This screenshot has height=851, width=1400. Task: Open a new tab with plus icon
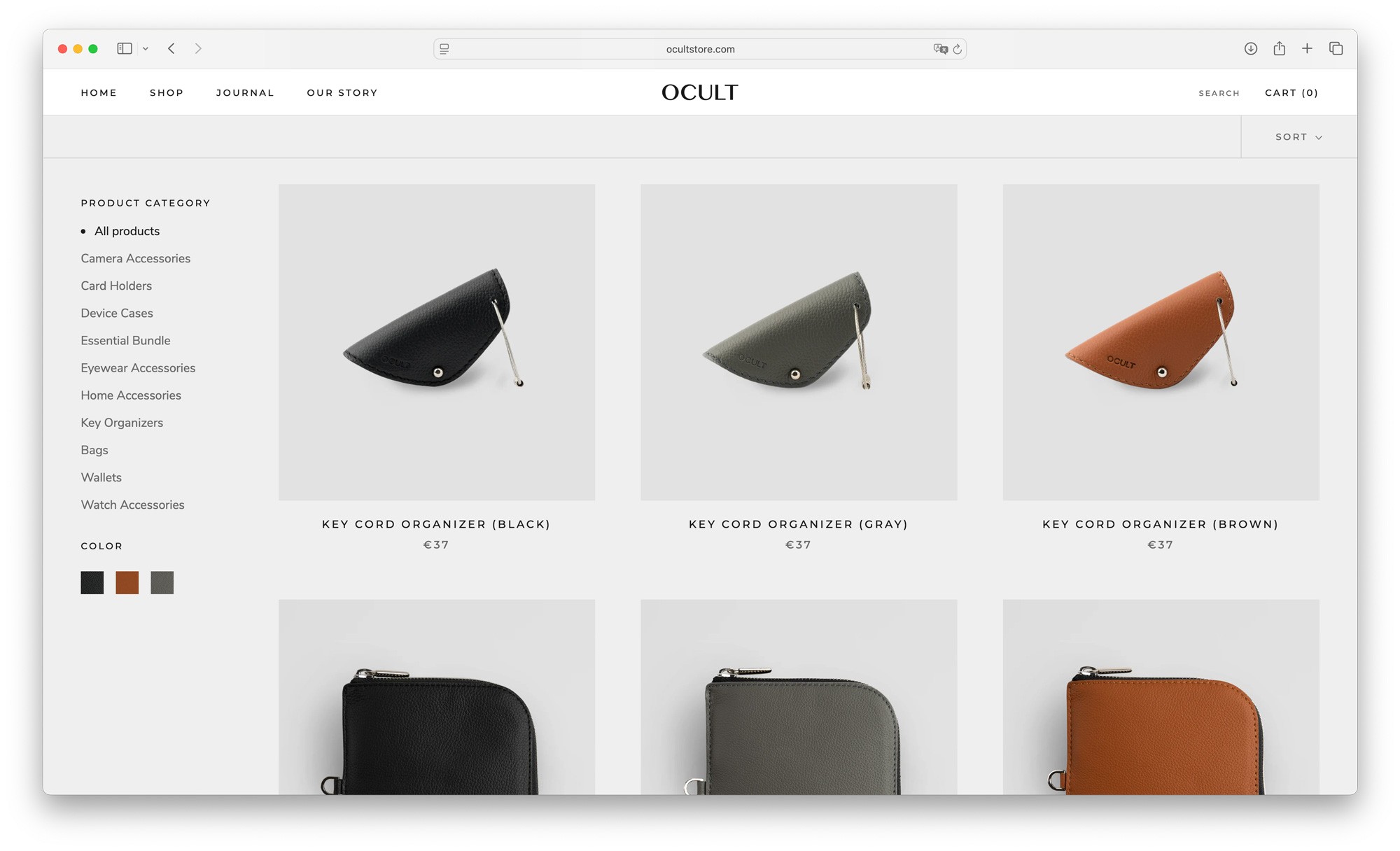coord(1307,48)
